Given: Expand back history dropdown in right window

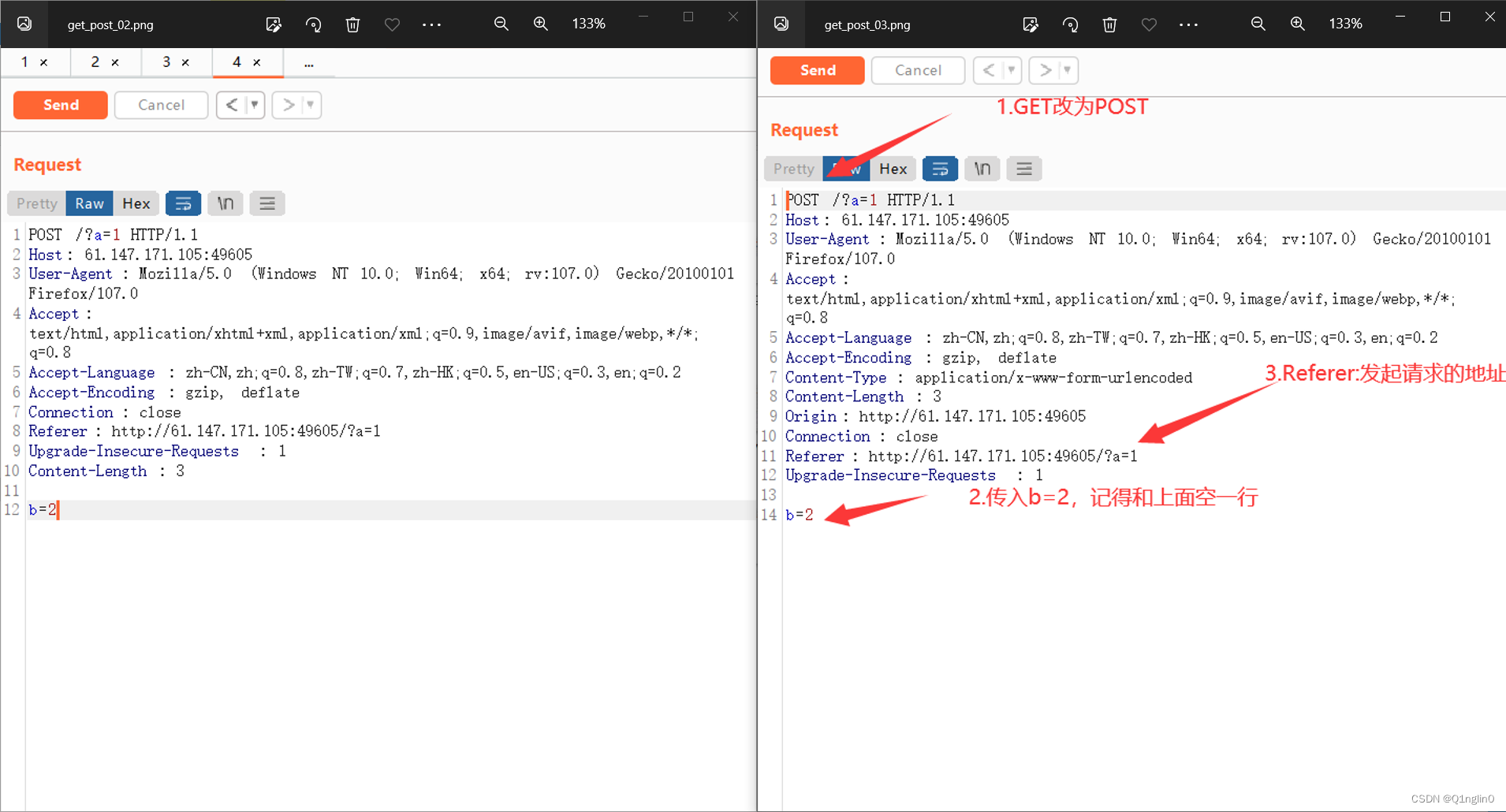Looking at the screenshot, I should pos(1012,70).
